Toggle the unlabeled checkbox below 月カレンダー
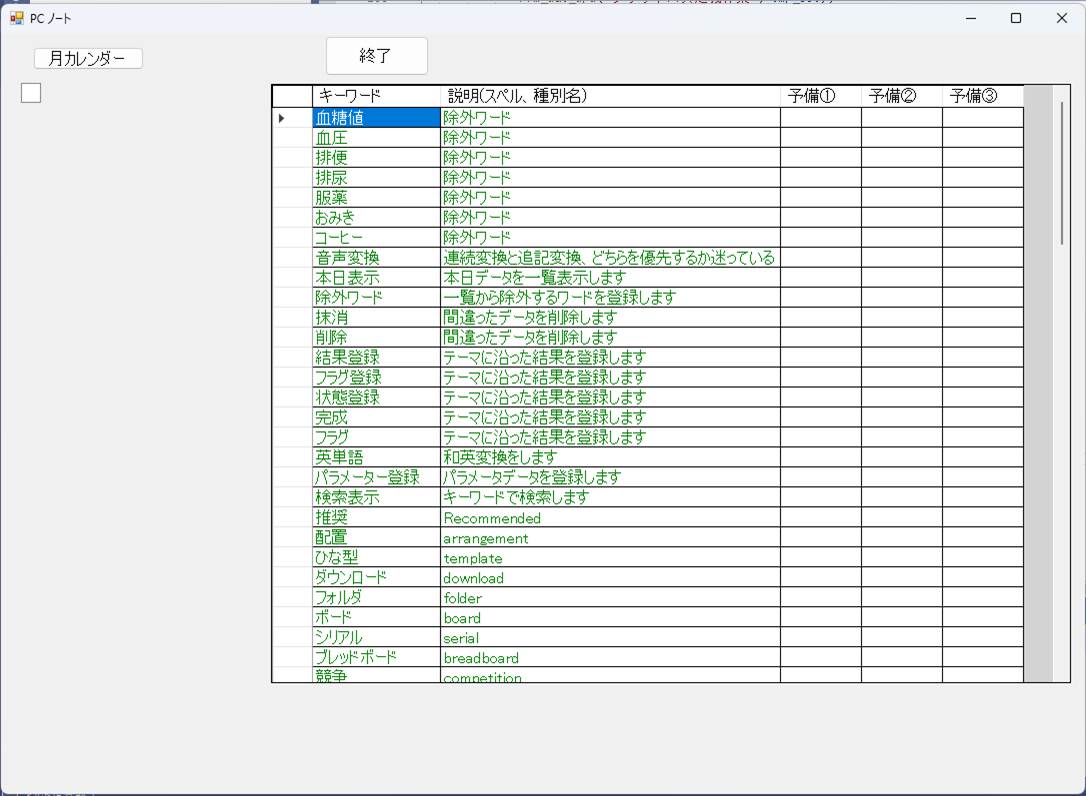This screenshot has height=796, width=1086. tap(31, 93)
